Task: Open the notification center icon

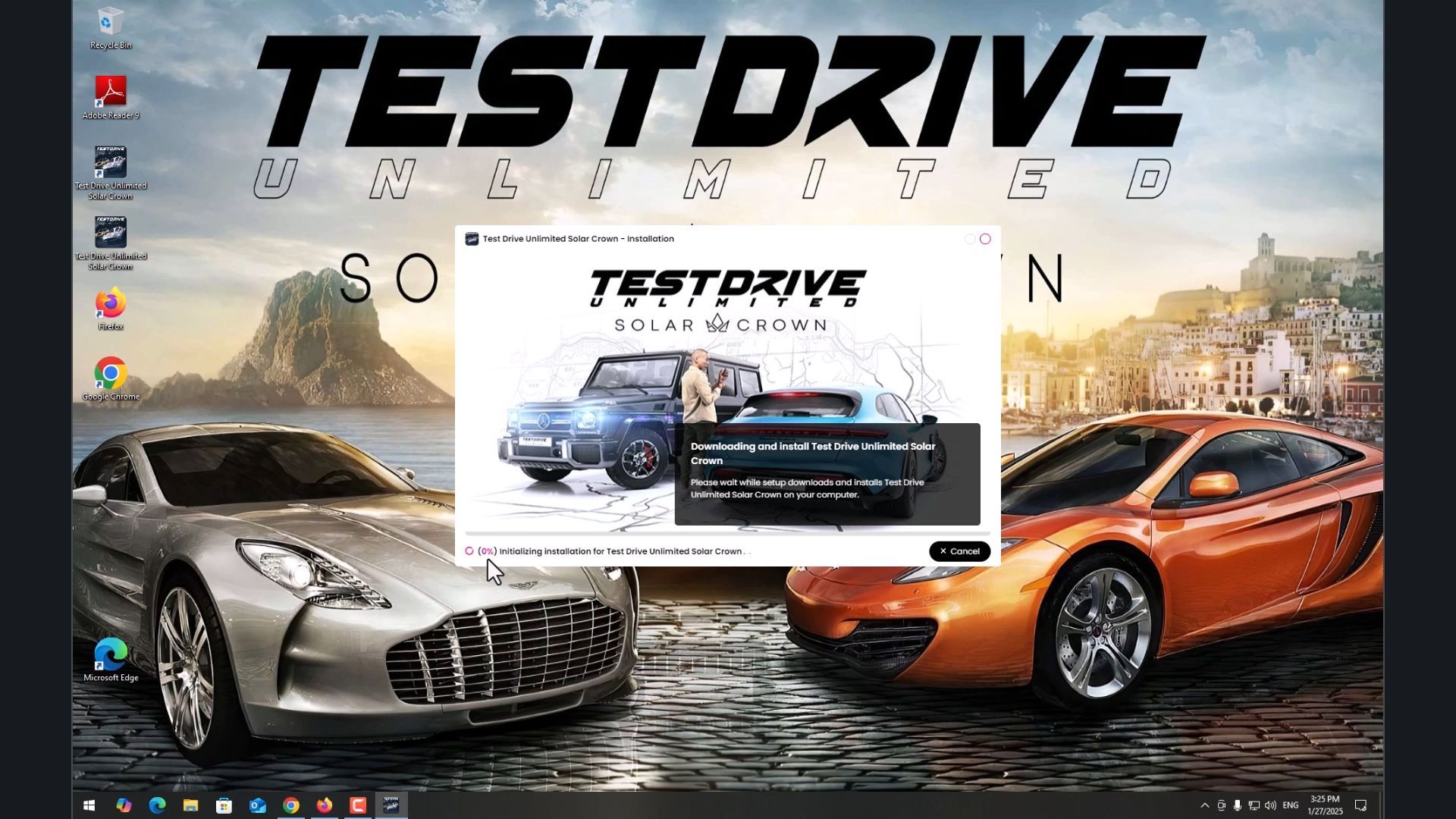Action: (1361, 805)
